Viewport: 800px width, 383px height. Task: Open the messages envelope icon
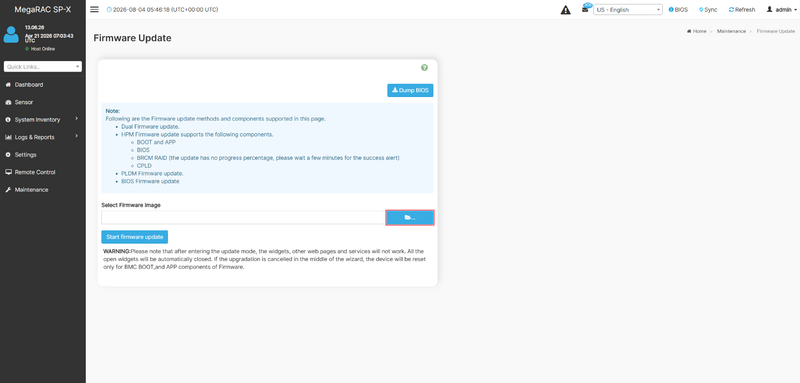coord(585,9)
